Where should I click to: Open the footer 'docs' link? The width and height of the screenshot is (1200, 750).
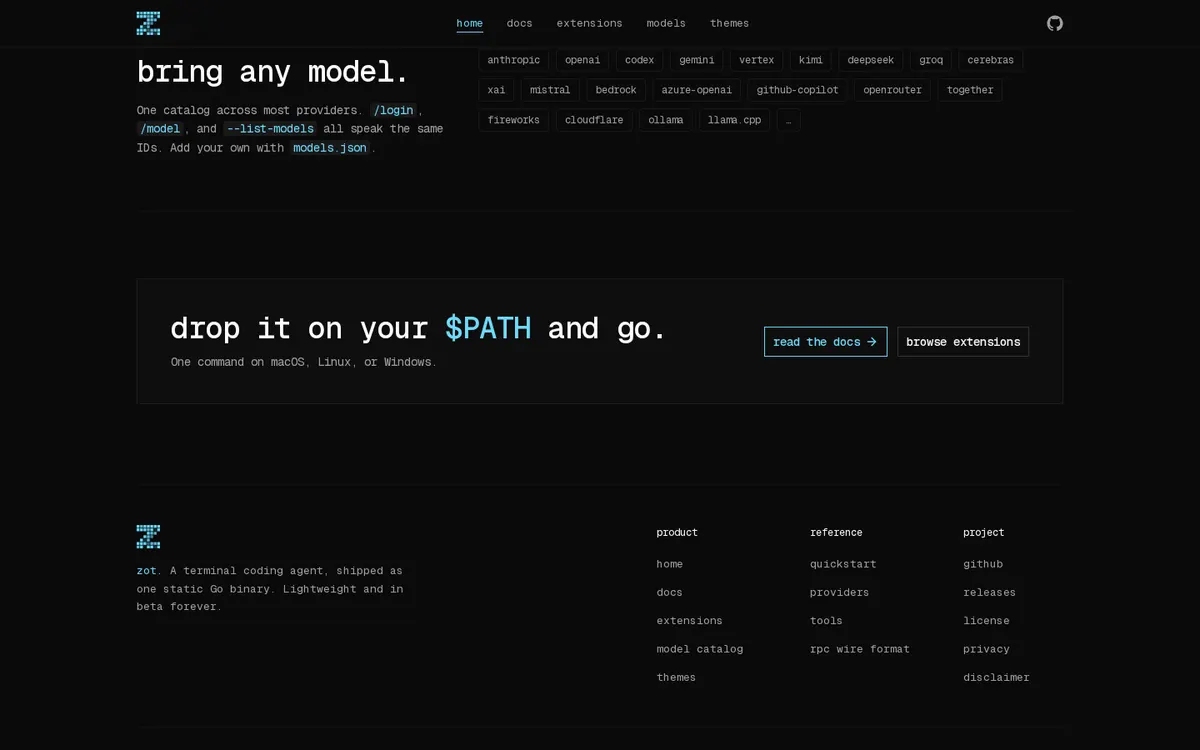(670, 592)
